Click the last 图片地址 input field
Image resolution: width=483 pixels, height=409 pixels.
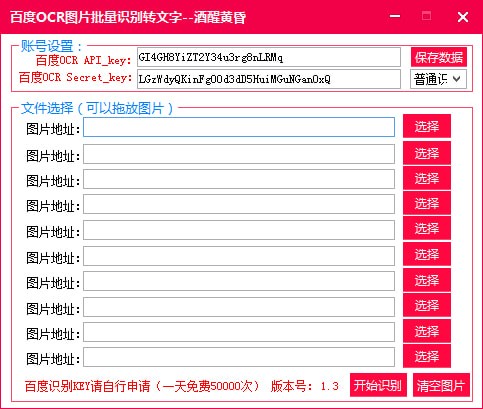pos(239,357)
